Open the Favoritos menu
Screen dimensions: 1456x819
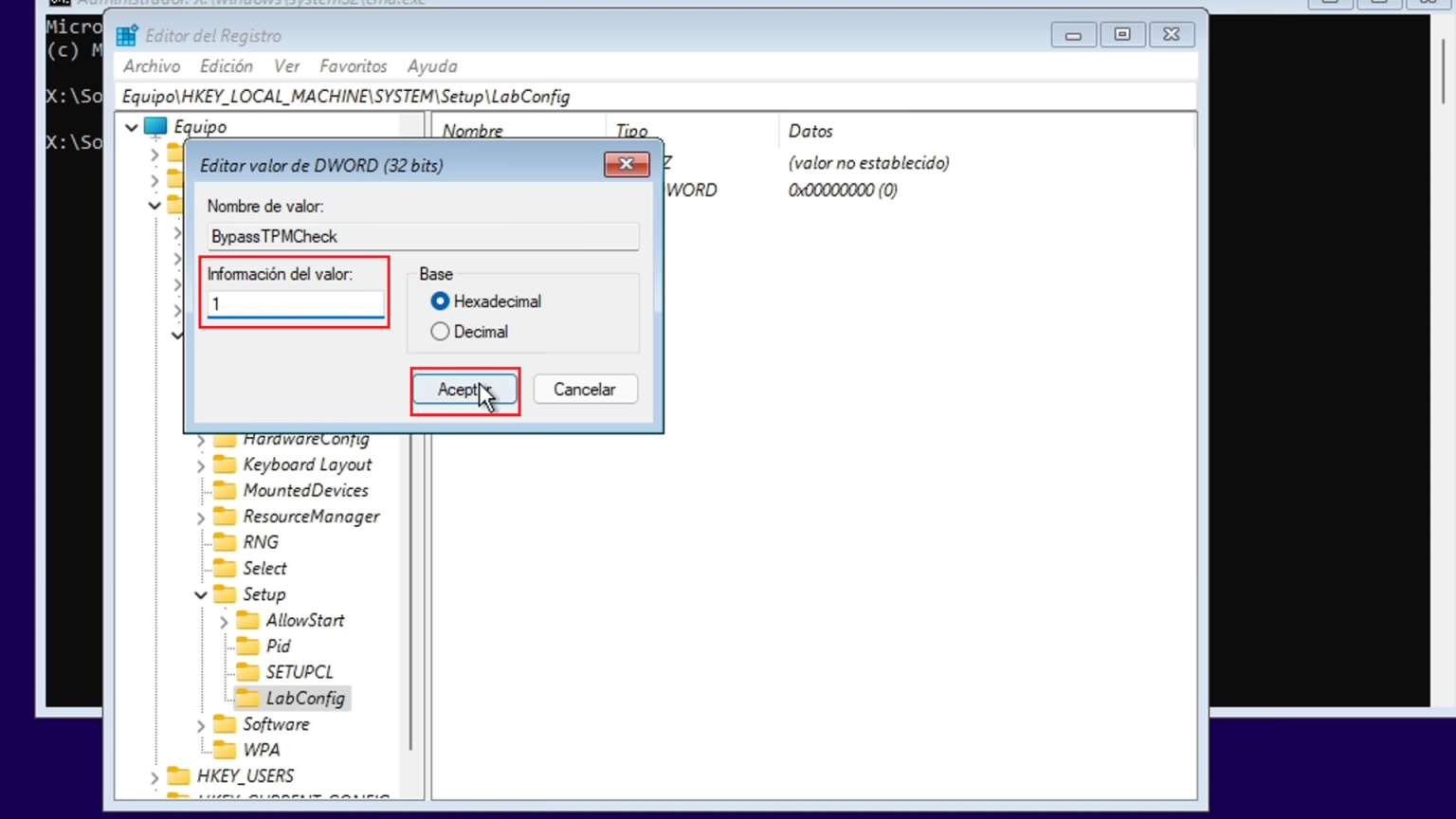click(x=353, y=66)
